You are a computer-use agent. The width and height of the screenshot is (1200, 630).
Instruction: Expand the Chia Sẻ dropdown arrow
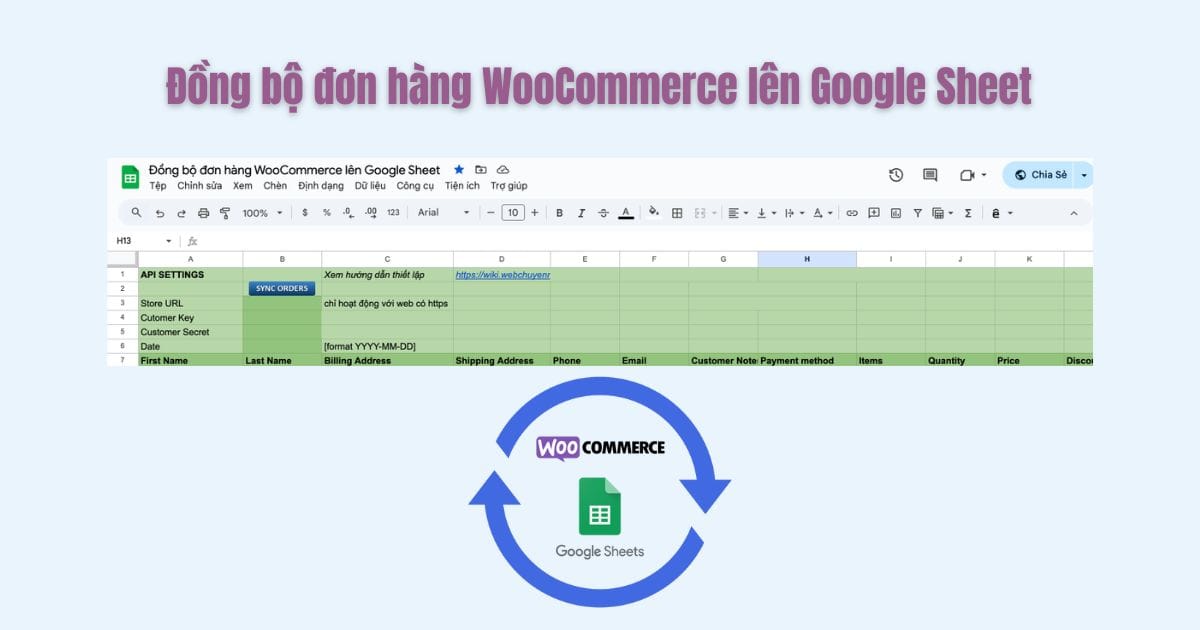pos(1084,174)
